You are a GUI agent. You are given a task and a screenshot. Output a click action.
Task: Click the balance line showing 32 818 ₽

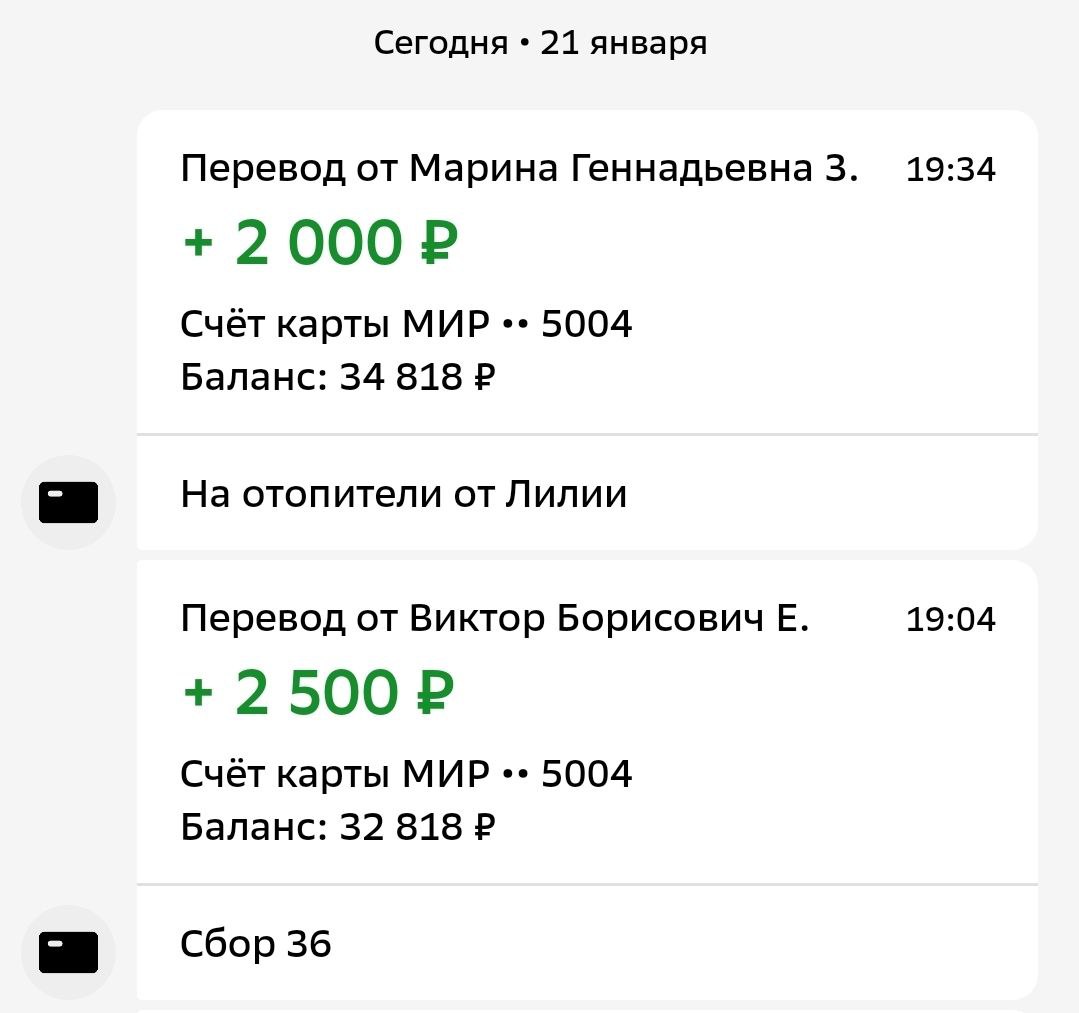point(338,827)
